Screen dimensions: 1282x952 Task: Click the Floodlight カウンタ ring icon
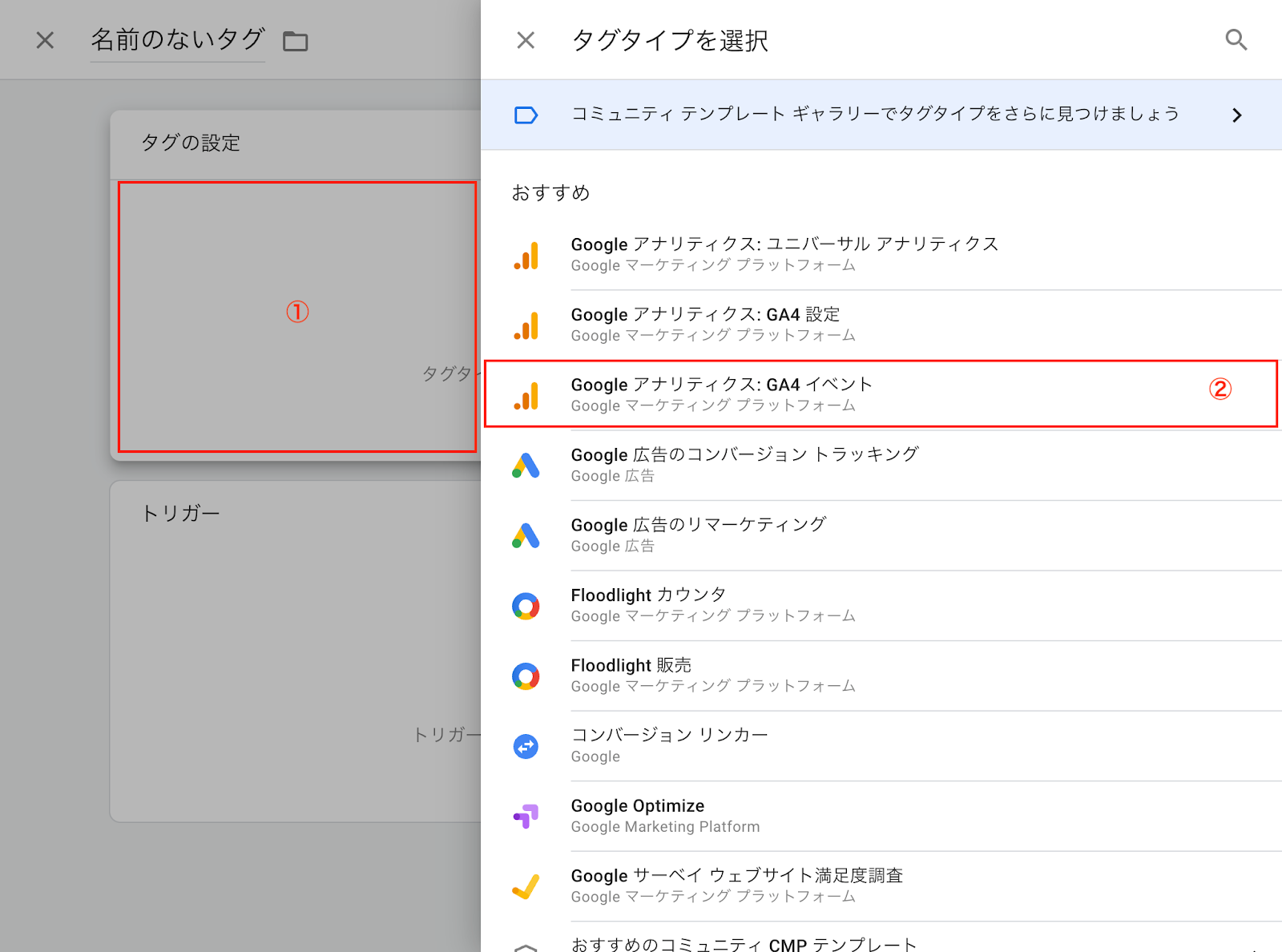click(x=526, y=606)
